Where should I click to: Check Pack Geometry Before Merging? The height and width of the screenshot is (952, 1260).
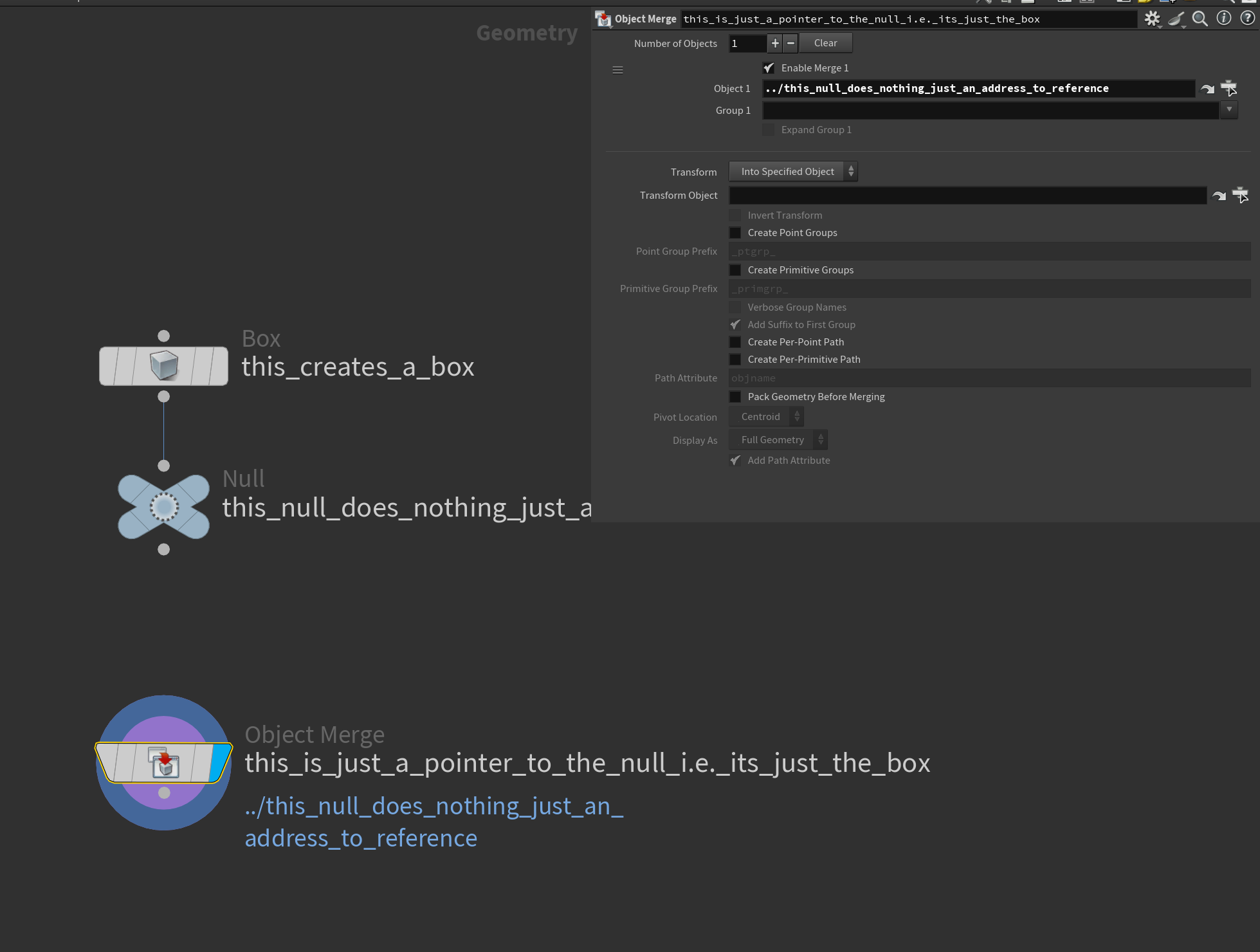(735, 396)
